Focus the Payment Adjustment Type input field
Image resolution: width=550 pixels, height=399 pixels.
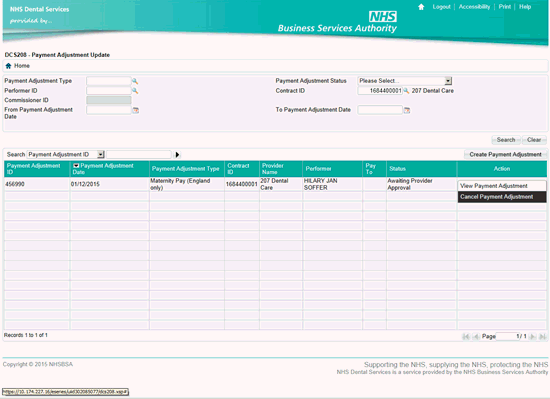109,81
